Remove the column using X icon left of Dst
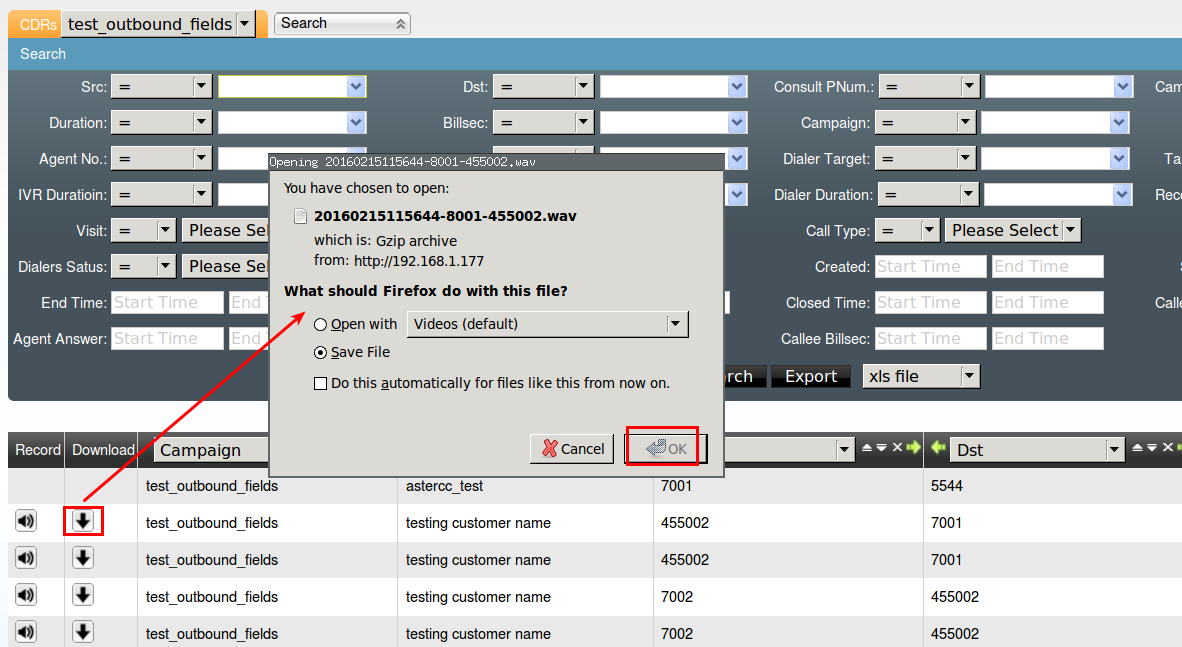Screen dimensions: 1182x647 [x=897, y=448]
